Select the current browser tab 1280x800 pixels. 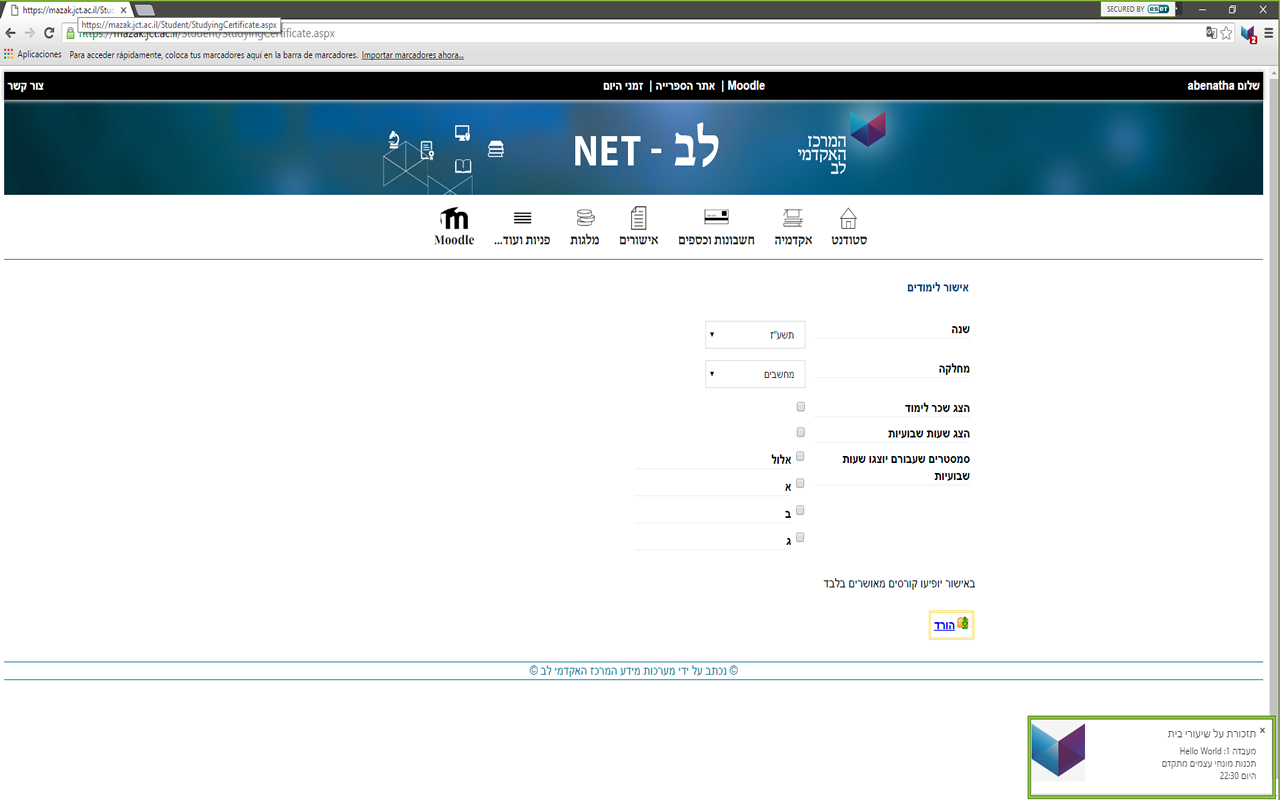click(x=68, y=9)
